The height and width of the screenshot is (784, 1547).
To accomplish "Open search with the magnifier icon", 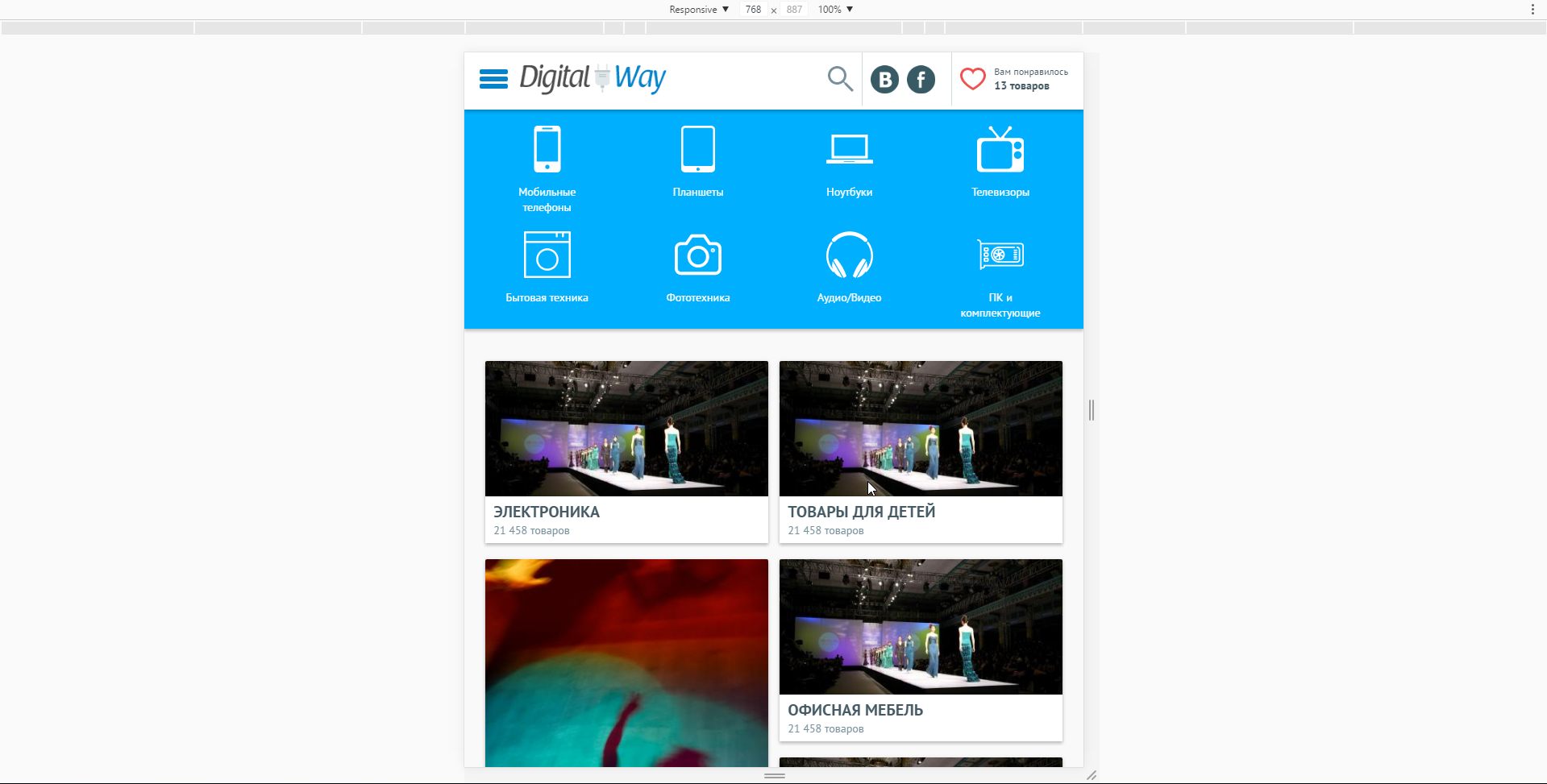I will [840, 79].
